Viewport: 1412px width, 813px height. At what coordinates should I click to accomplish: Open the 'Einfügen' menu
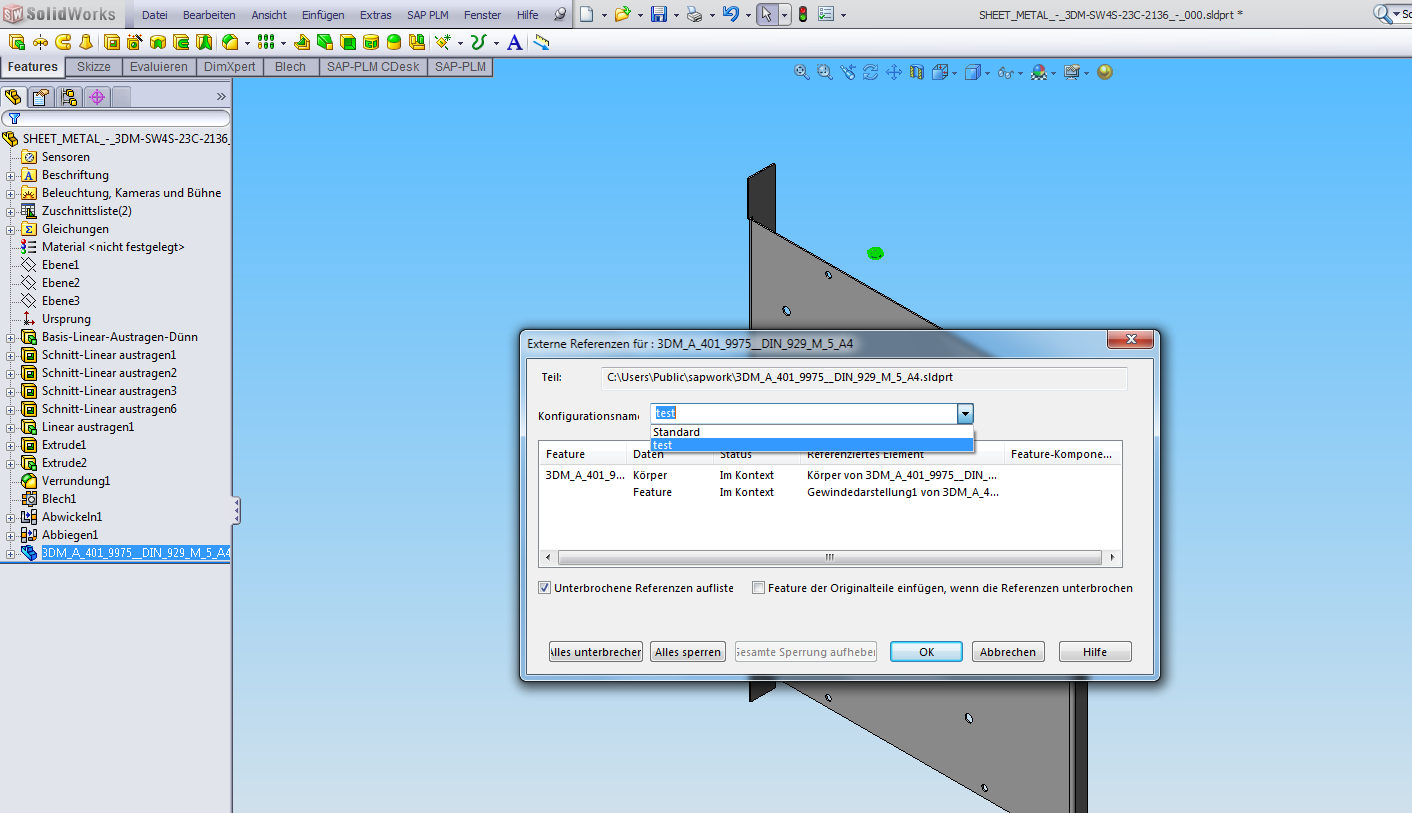(323, 15)
